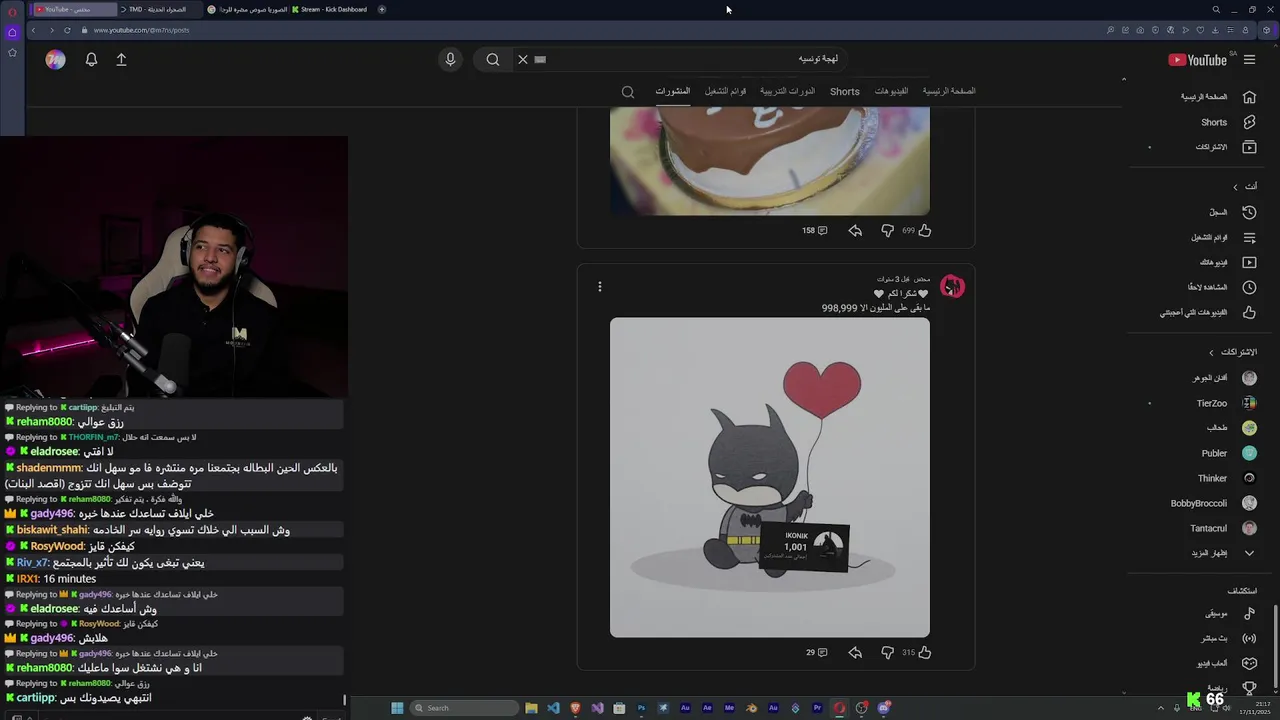Open YouTube notifications bell
The width and height of the screenshot is (1280, 720).
point(91,60)
